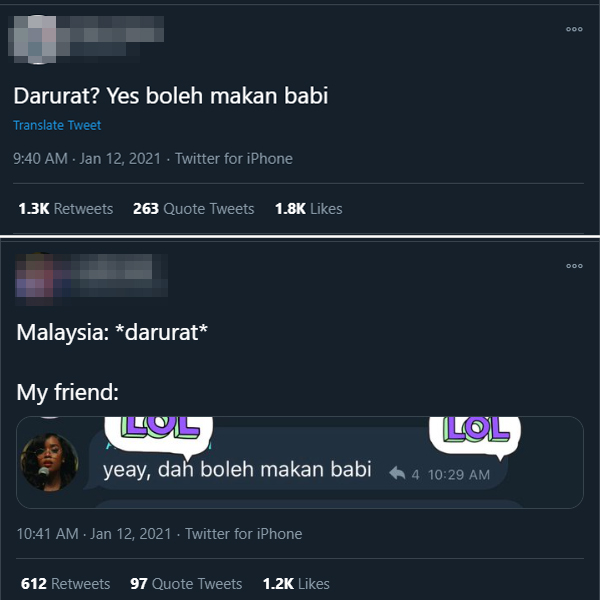Open the second tweet's three-dot more menu
The height and width of the screenshot is (600, 600).
(574, 266)
